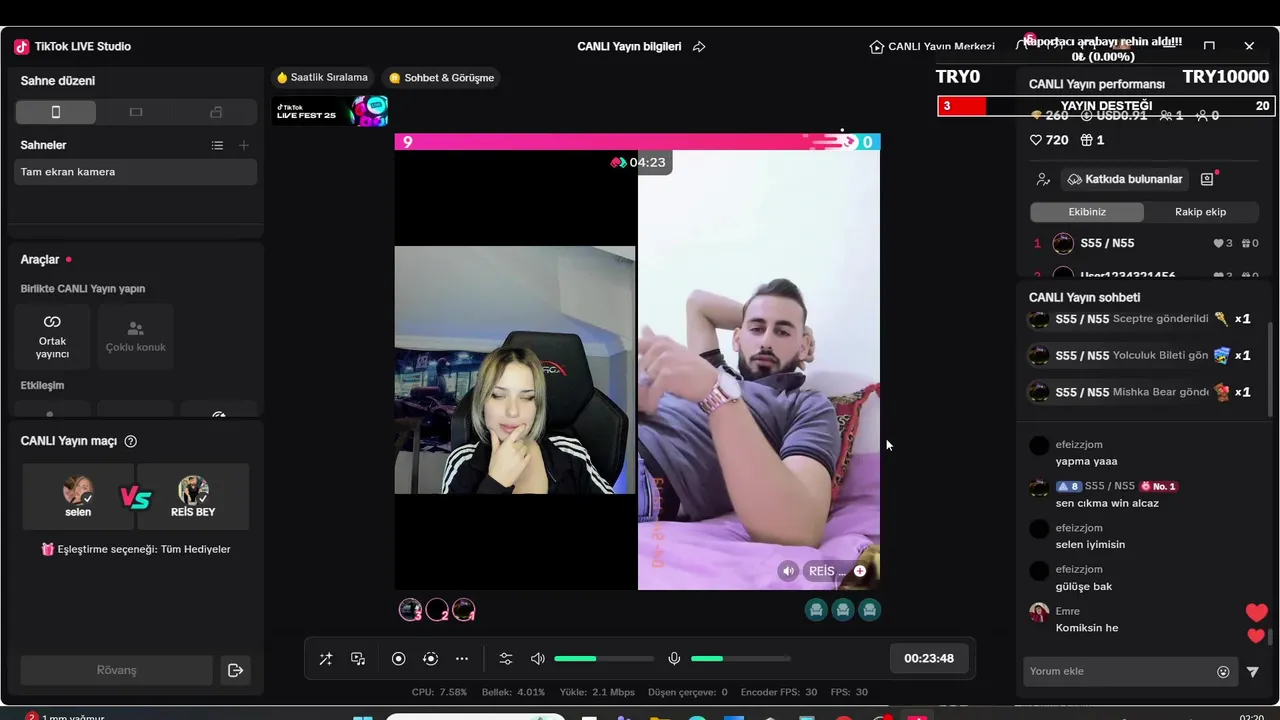Screen dimensions: 1280x720
Task: Switch to Rakip ekip tab
Action: tap(1200, 212)
